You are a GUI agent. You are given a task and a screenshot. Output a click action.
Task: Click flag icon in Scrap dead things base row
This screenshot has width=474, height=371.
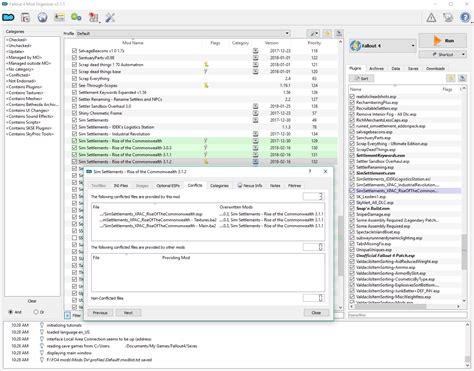[206, 71]
